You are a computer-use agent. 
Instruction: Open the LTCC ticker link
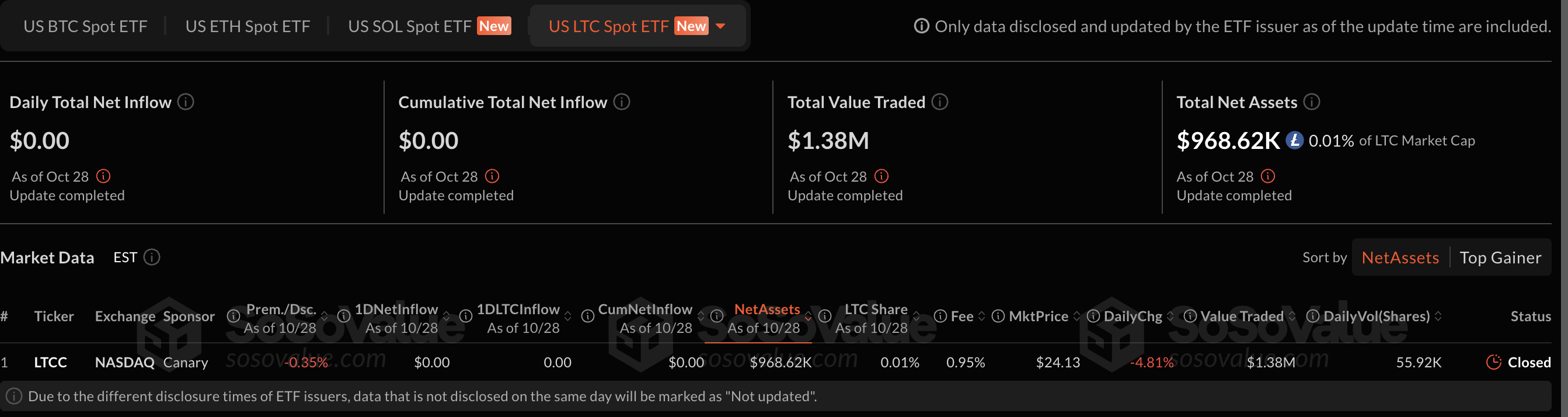[x=51, y=362]
